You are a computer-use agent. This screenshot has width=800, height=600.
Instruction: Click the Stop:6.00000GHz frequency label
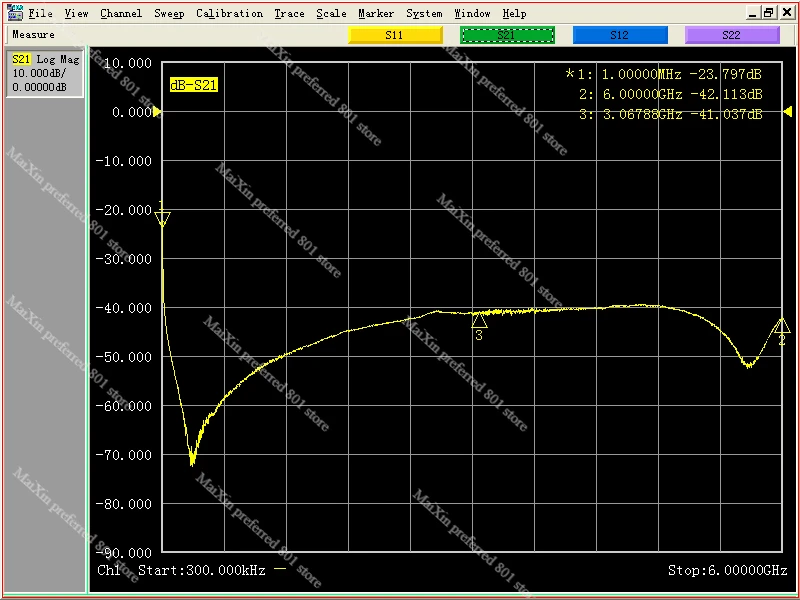click(x=728, y=570)
